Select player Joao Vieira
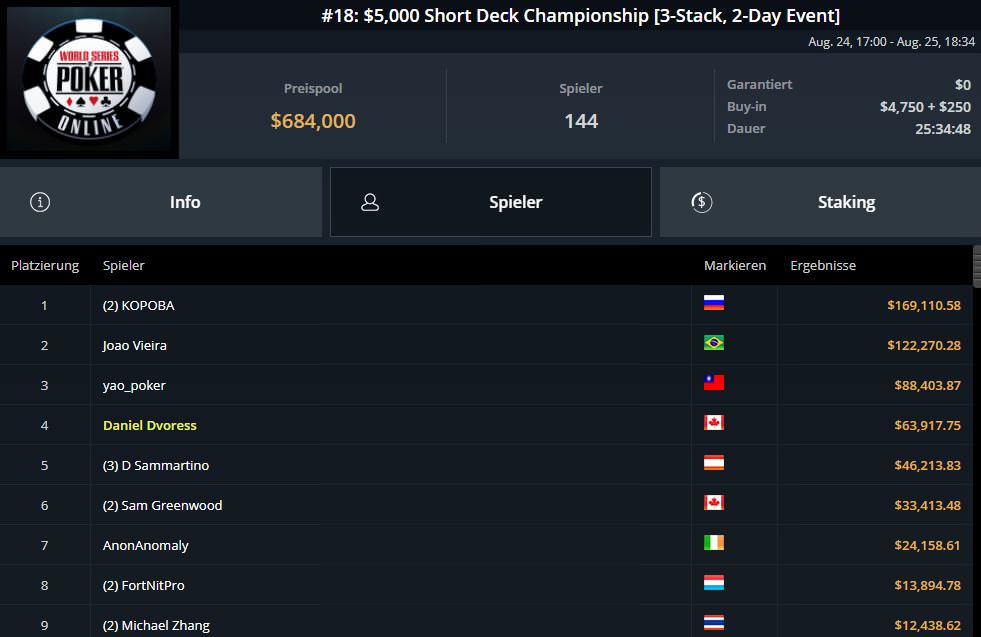The height and width of the screenshot is (637, 981). tap(135, 345)
